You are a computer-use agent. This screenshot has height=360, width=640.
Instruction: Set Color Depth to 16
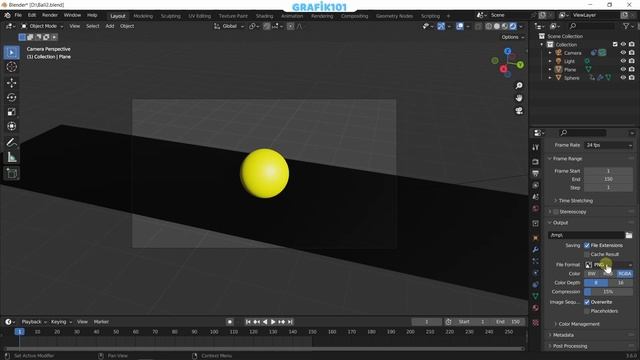pos(620,283)
